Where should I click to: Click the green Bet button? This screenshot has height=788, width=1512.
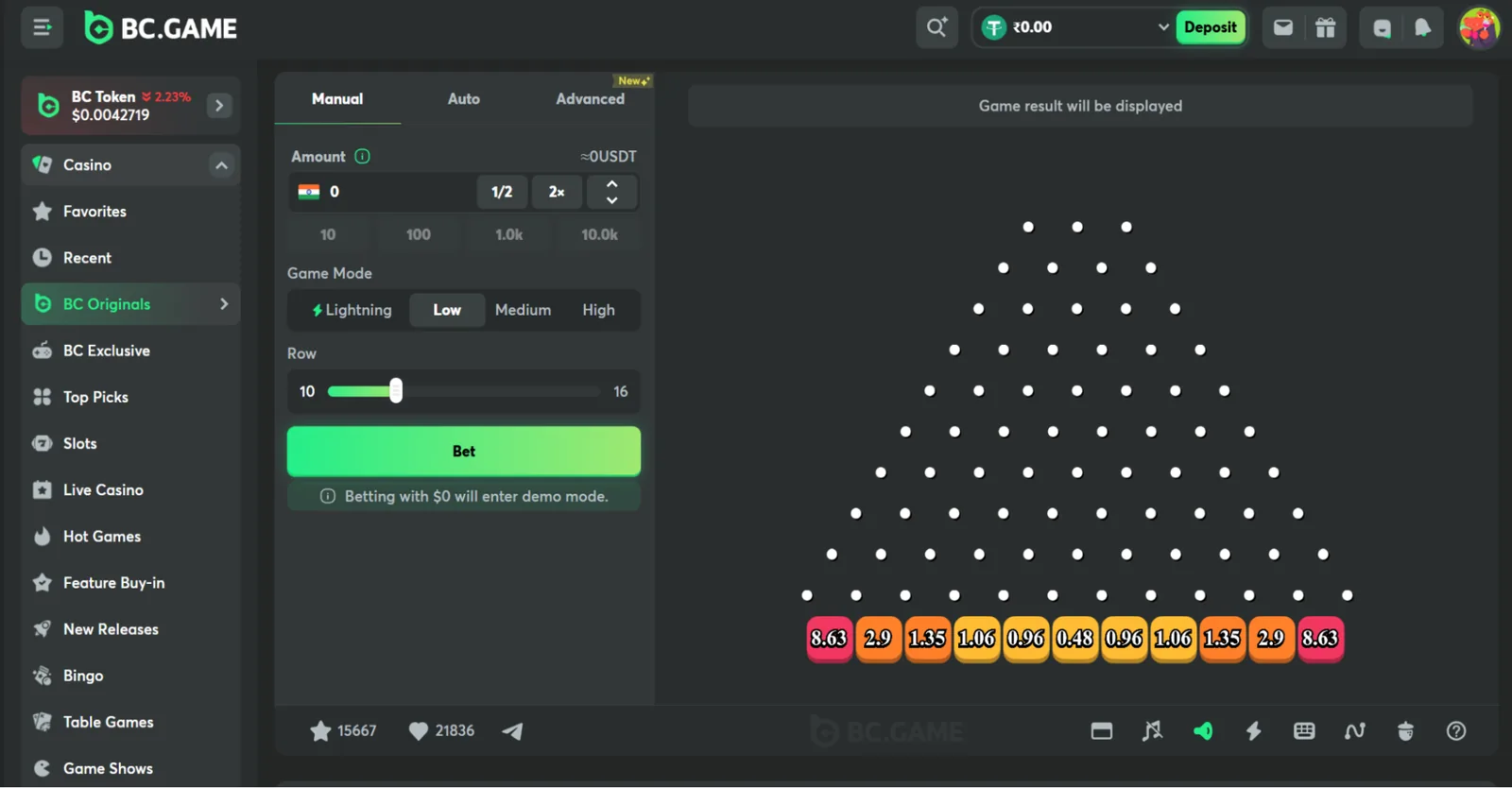pyautogui.click(x=464, y=451)
